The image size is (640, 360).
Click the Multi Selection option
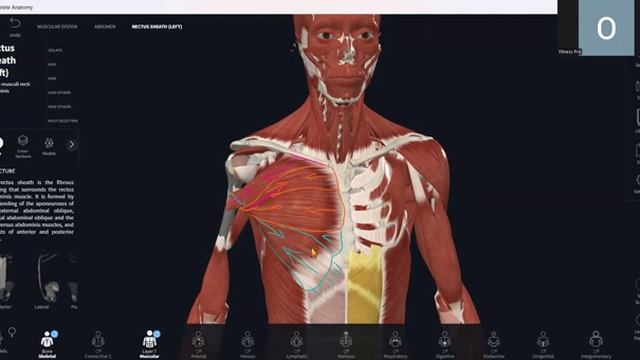62,121
